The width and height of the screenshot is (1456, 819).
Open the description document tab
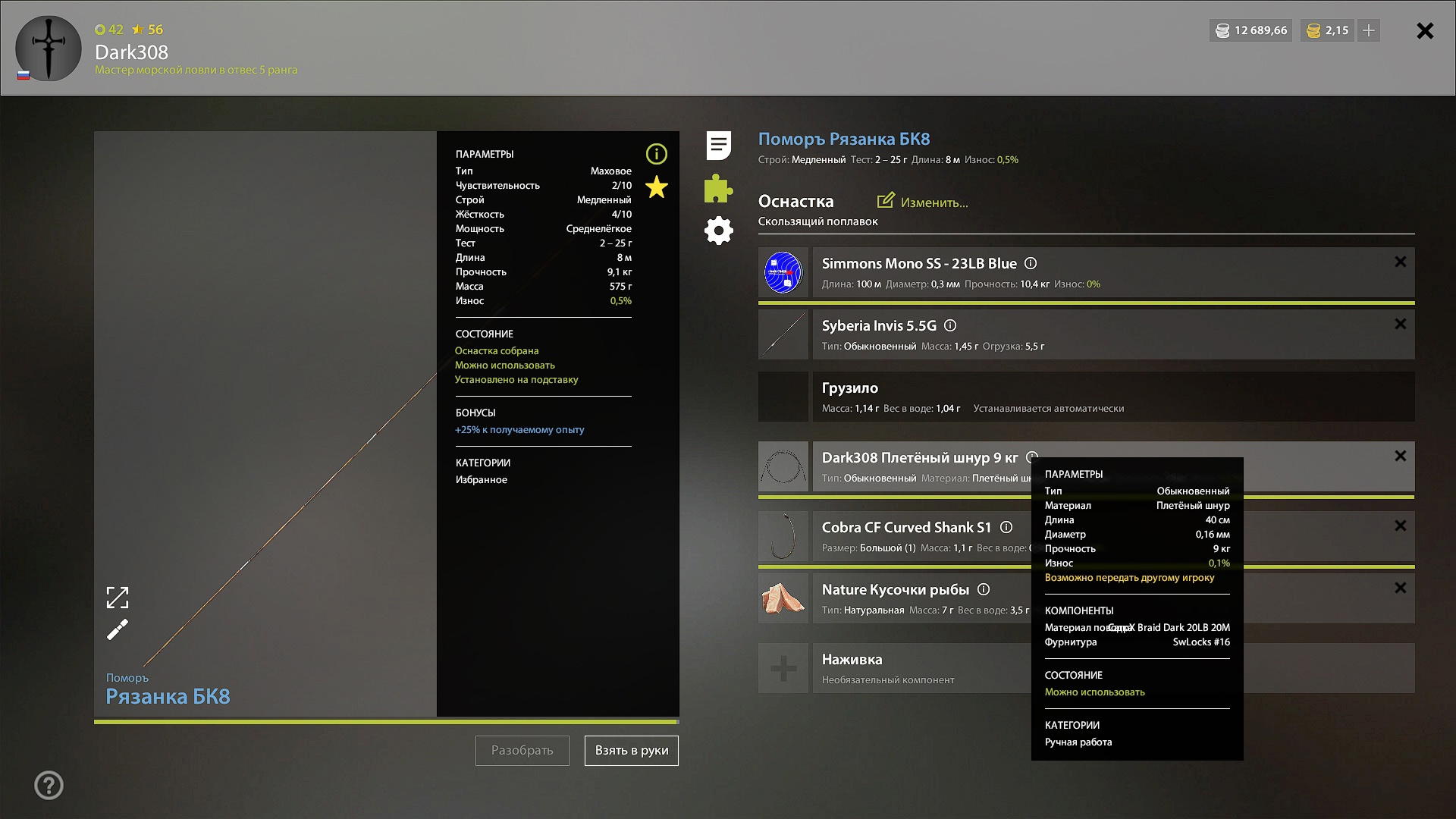(x=719, y=145)
